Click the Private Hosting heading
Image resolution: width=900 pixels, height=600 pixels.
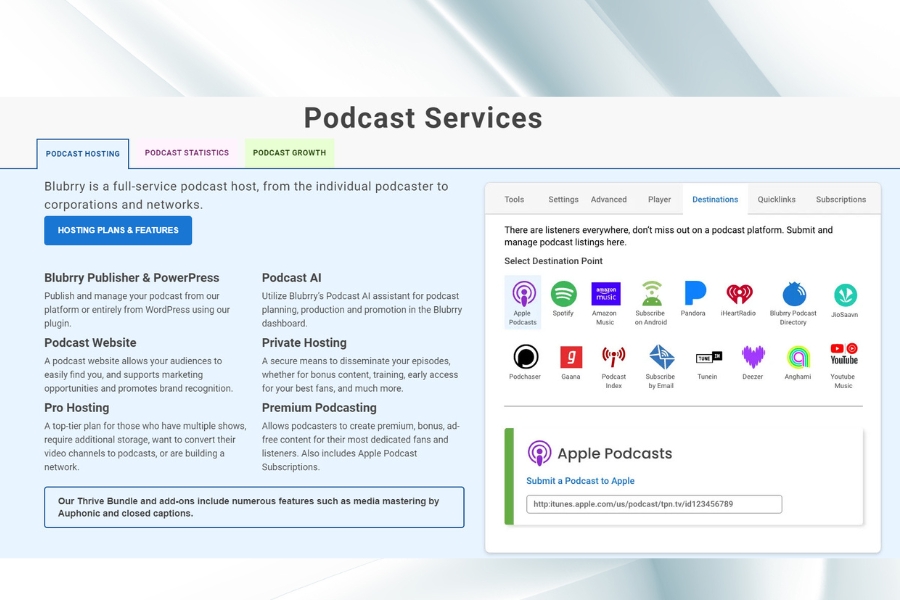click(304, 343)
